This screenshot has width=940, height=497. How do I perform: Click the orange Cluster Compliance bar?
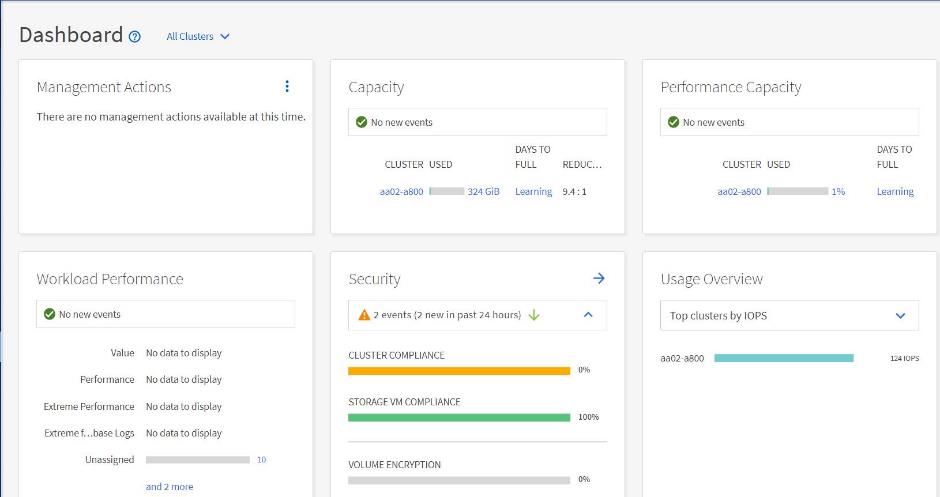(459, 371)
